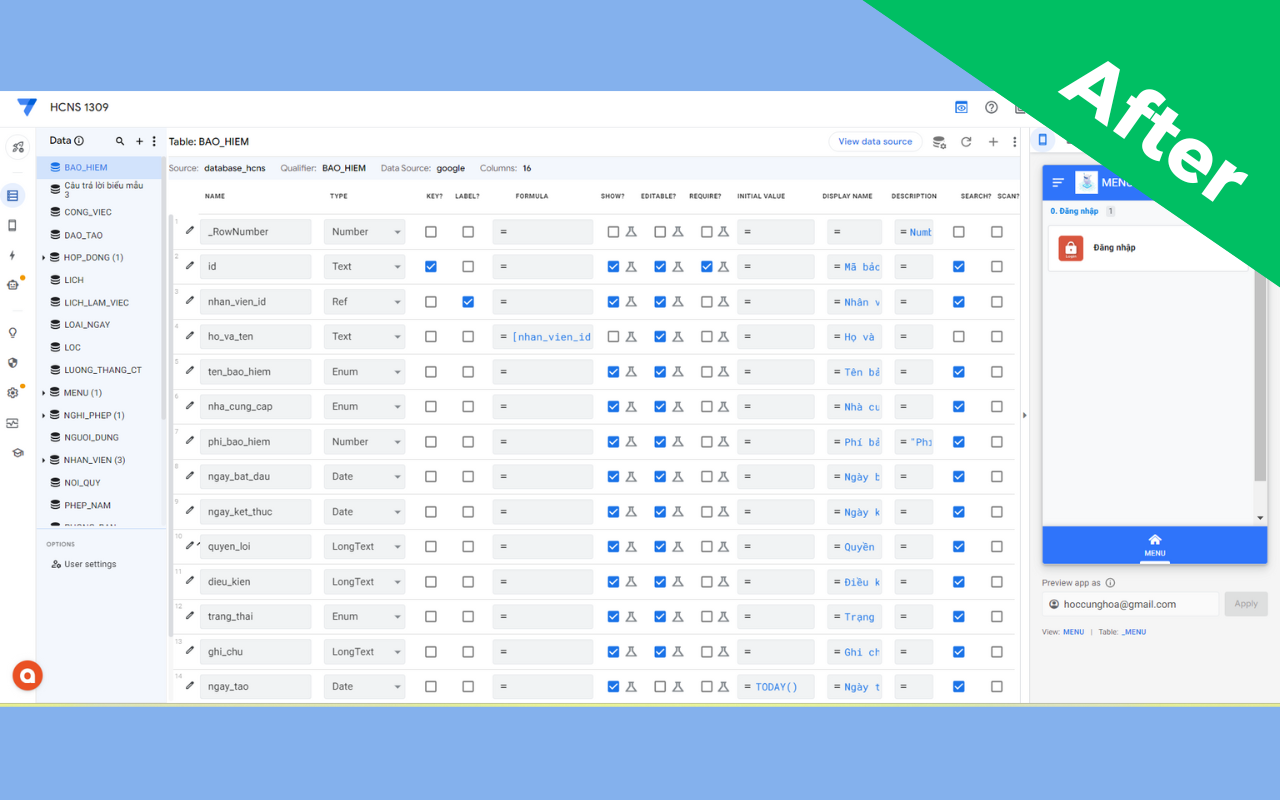Open the Security section (shield icon)
Image resolution: width=1280 pixels, height=800 pixels.
click(17, 362)
